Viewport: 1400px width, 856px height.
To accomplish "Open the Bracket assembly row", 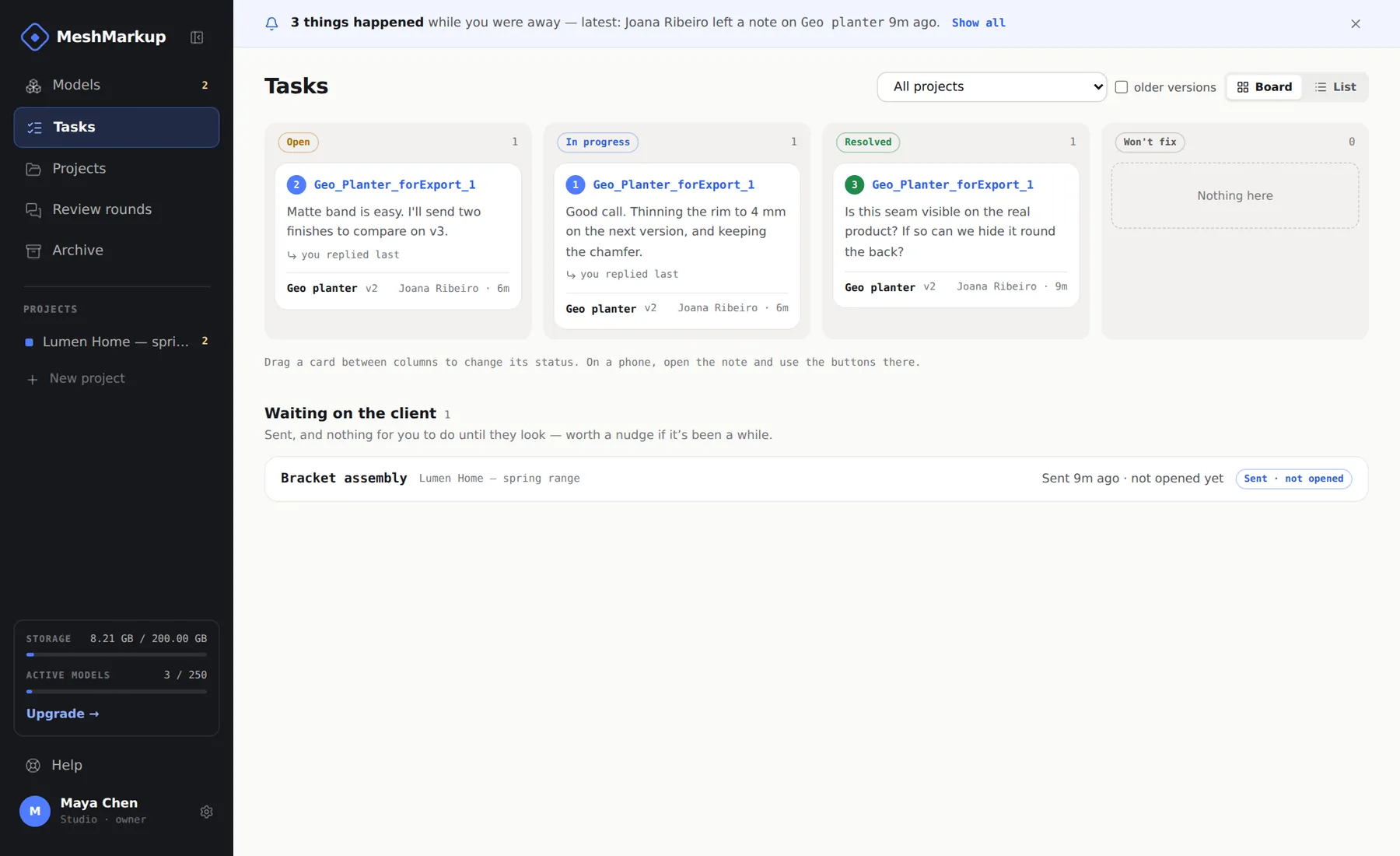I will pyautogui.click(x=816, y=479).
